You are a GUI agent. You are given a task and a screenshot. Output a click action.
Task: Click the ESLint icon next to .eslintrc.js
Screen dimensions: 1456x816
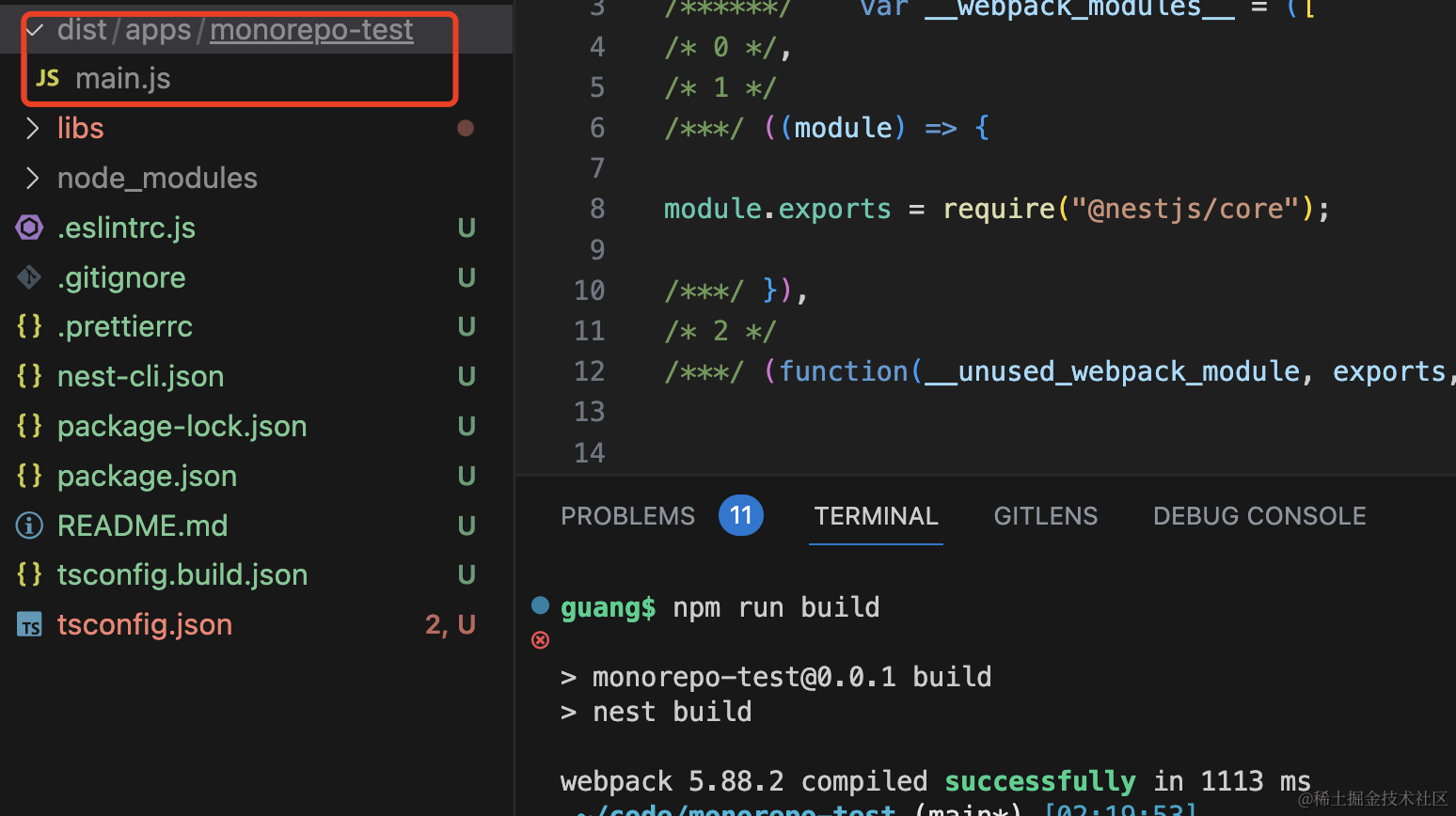[29, 228]
